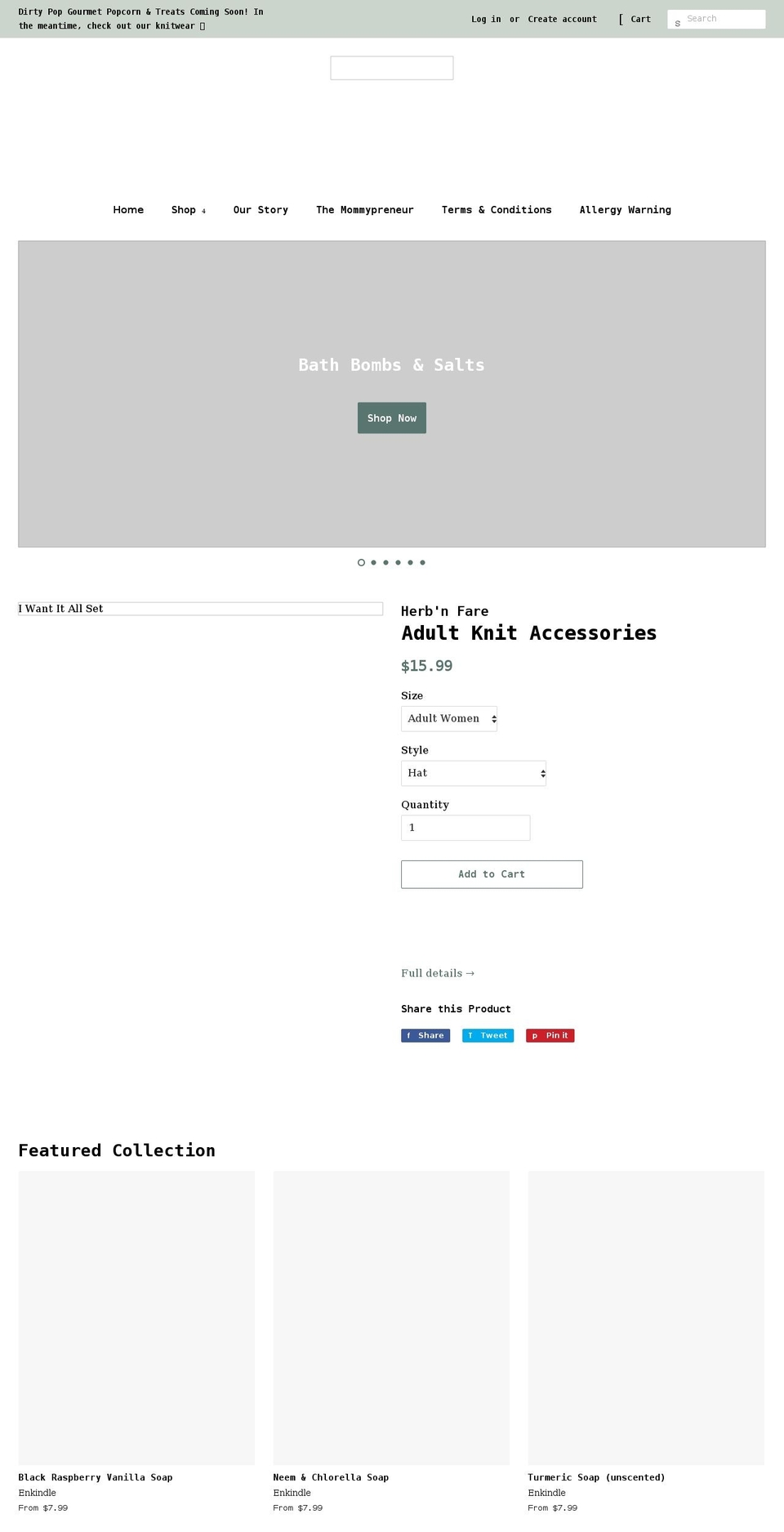The image size is (784, 1532).
Task: Expand the Shop navigation menu
Action: [x=188, y=210]
